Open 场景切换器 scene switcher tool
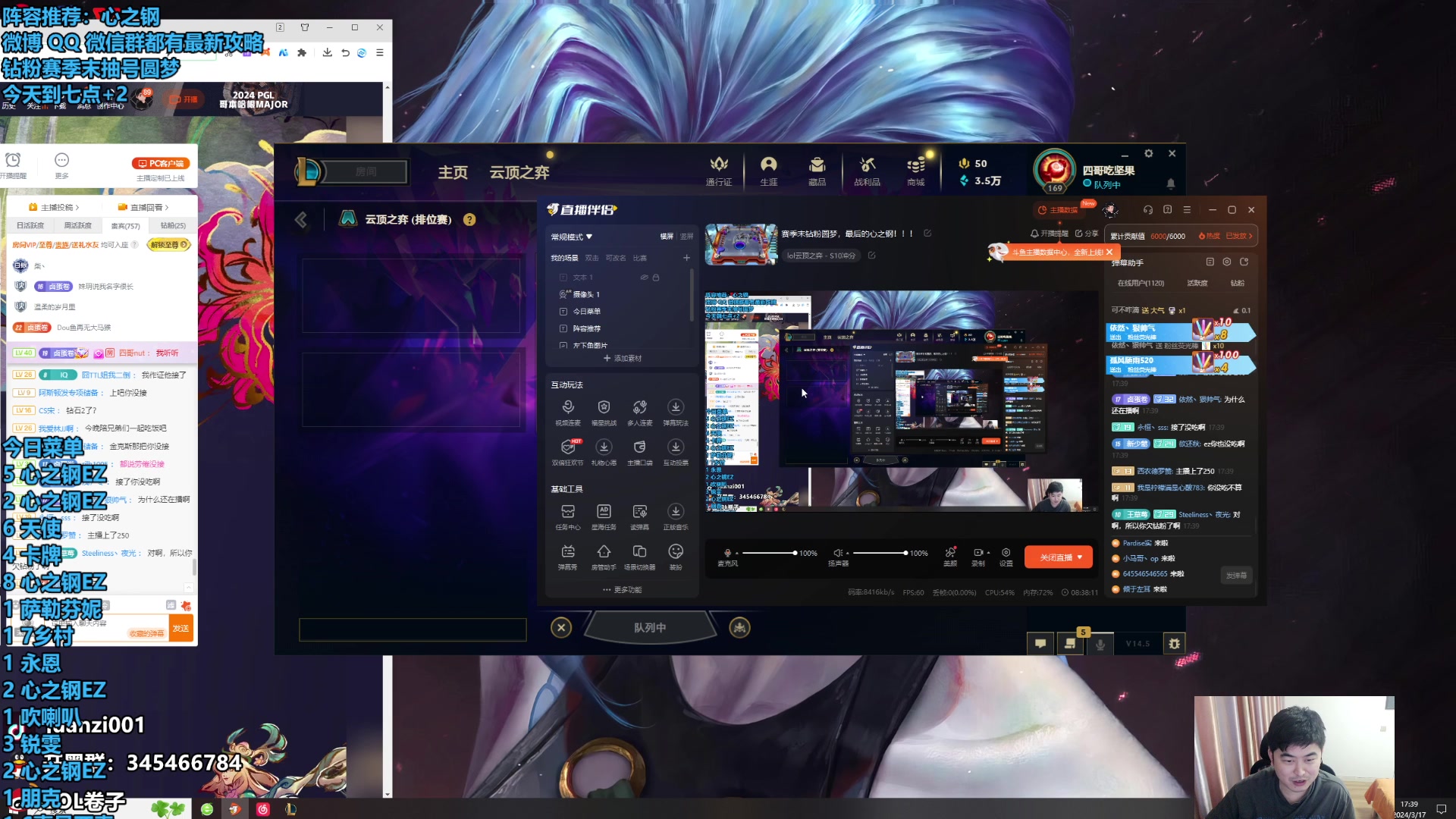 [x=639, y=552]
